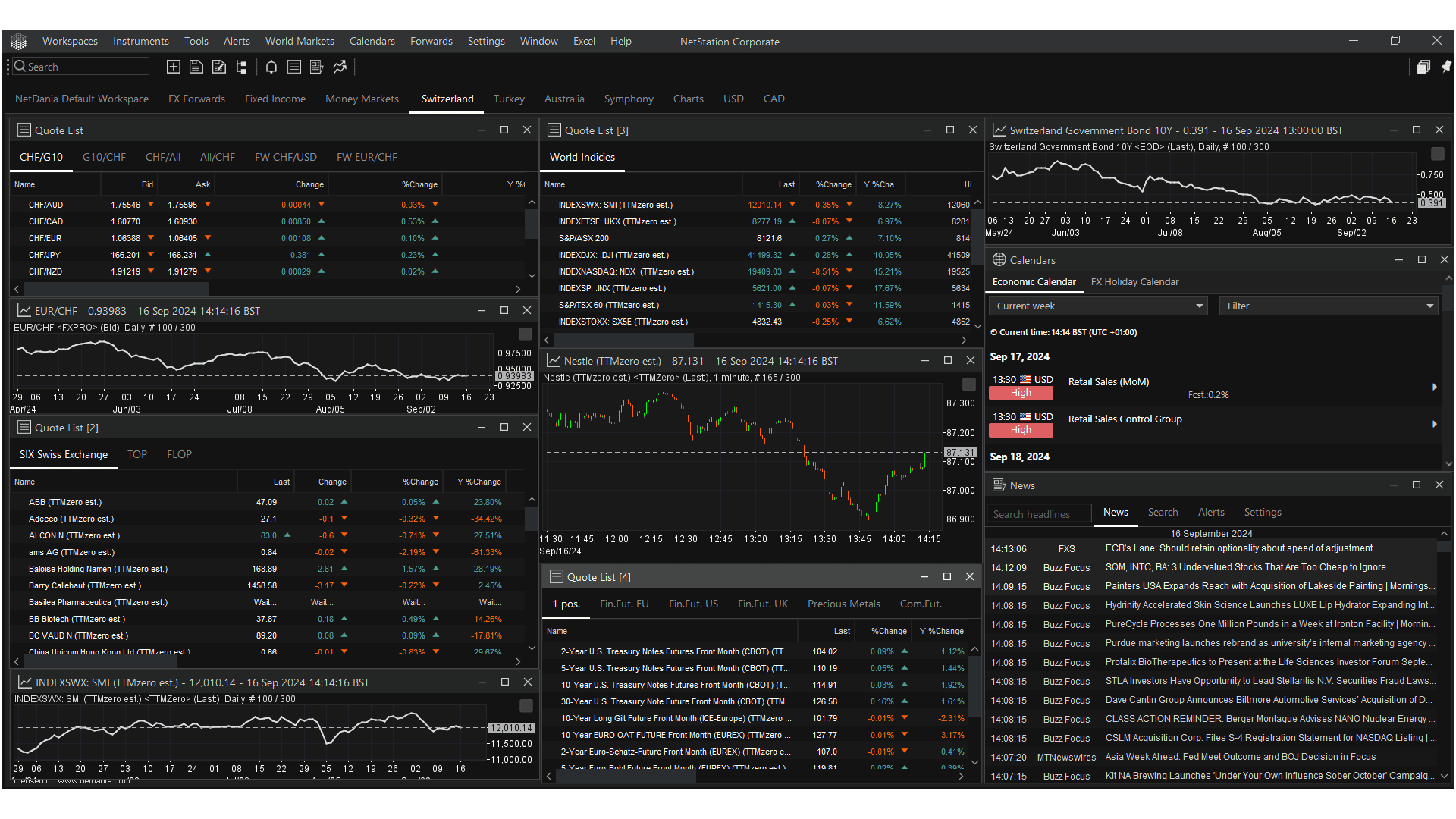Image resolution: width=1456 pixels, height=819 pixels.
Task: Click the pin icon at top right
Action: (x=1446, y=67)
